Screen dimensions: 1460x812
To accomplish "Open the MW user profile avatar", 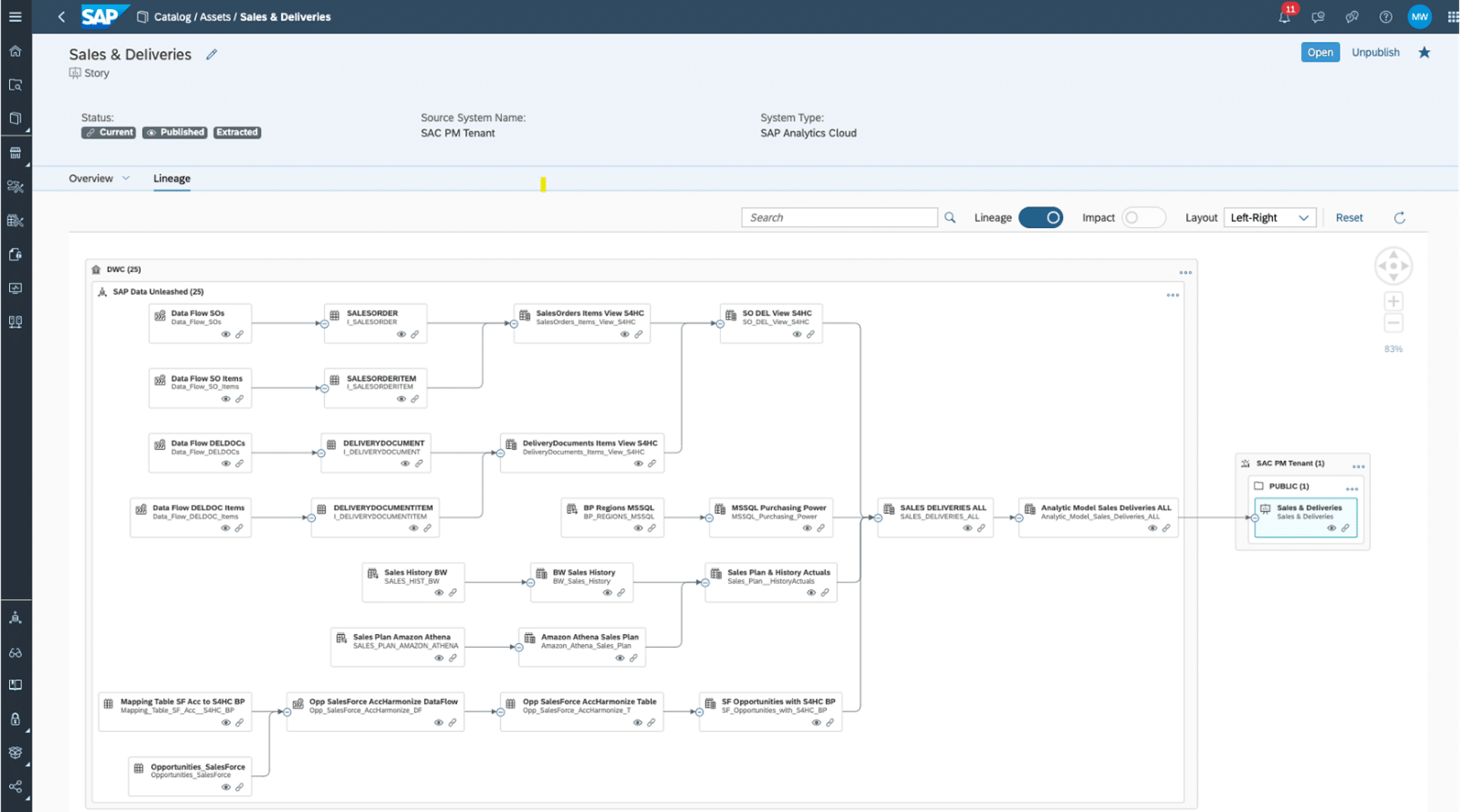I will coord(1419,17).
